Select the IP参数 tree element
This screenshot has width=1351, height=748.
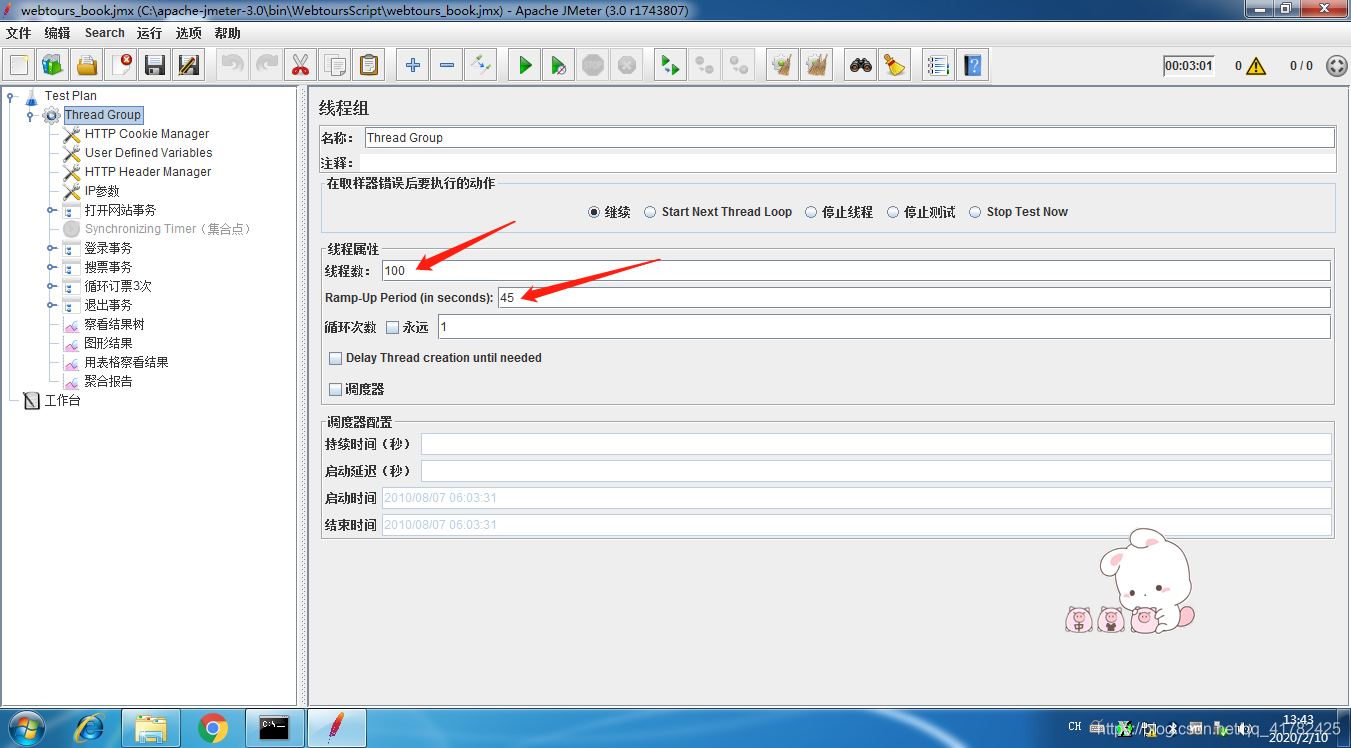pos(102,191)
